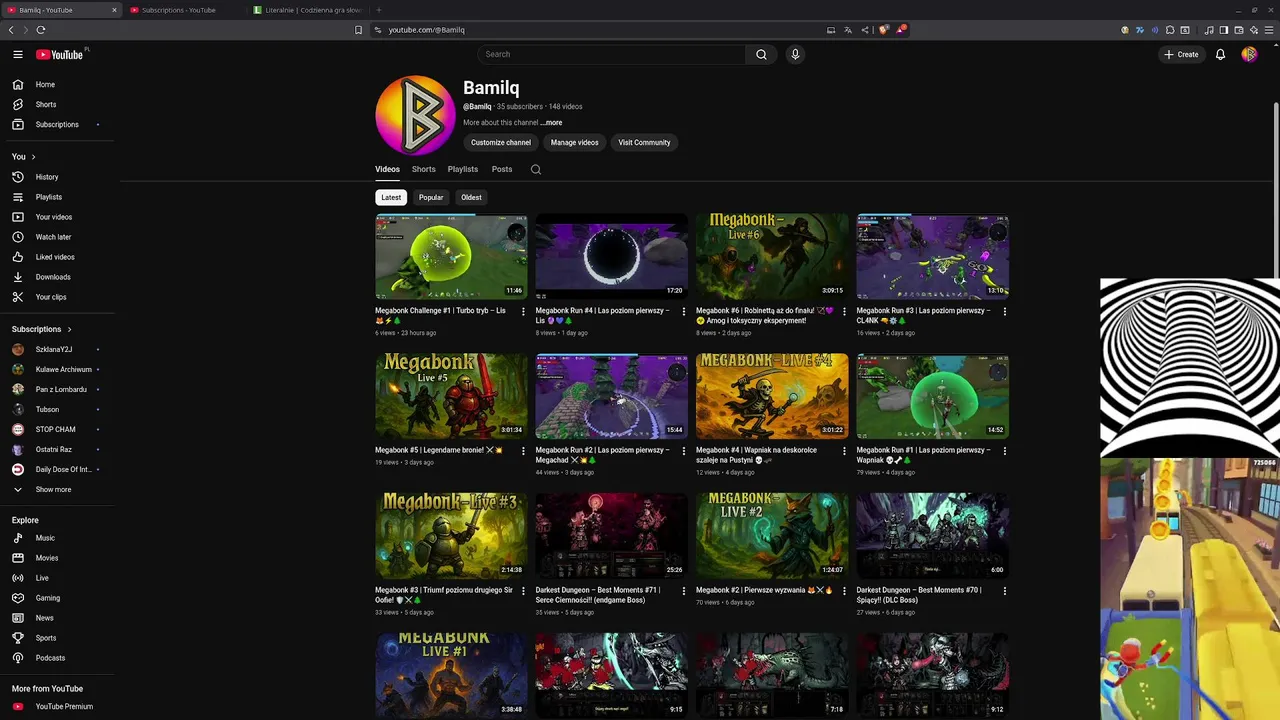Open options menu for Megabonk Challenge #1 video
Image resolution: width=1280 pixels, height=720 pixels.
[523, 311]
